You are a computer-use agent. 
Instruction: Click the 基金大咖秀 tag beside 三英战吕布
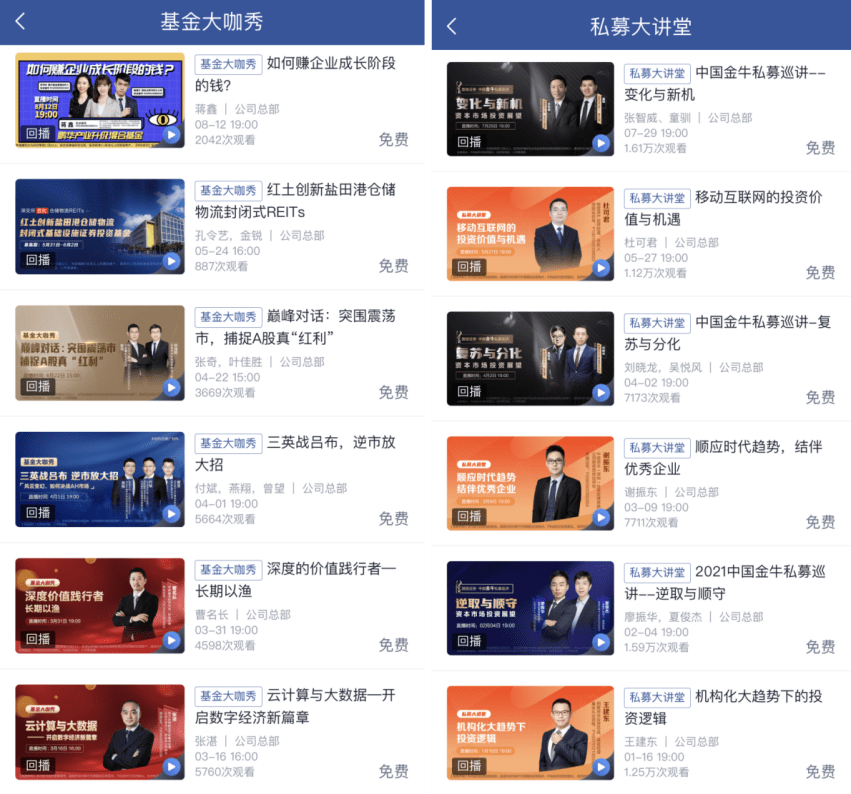(228, 443)
